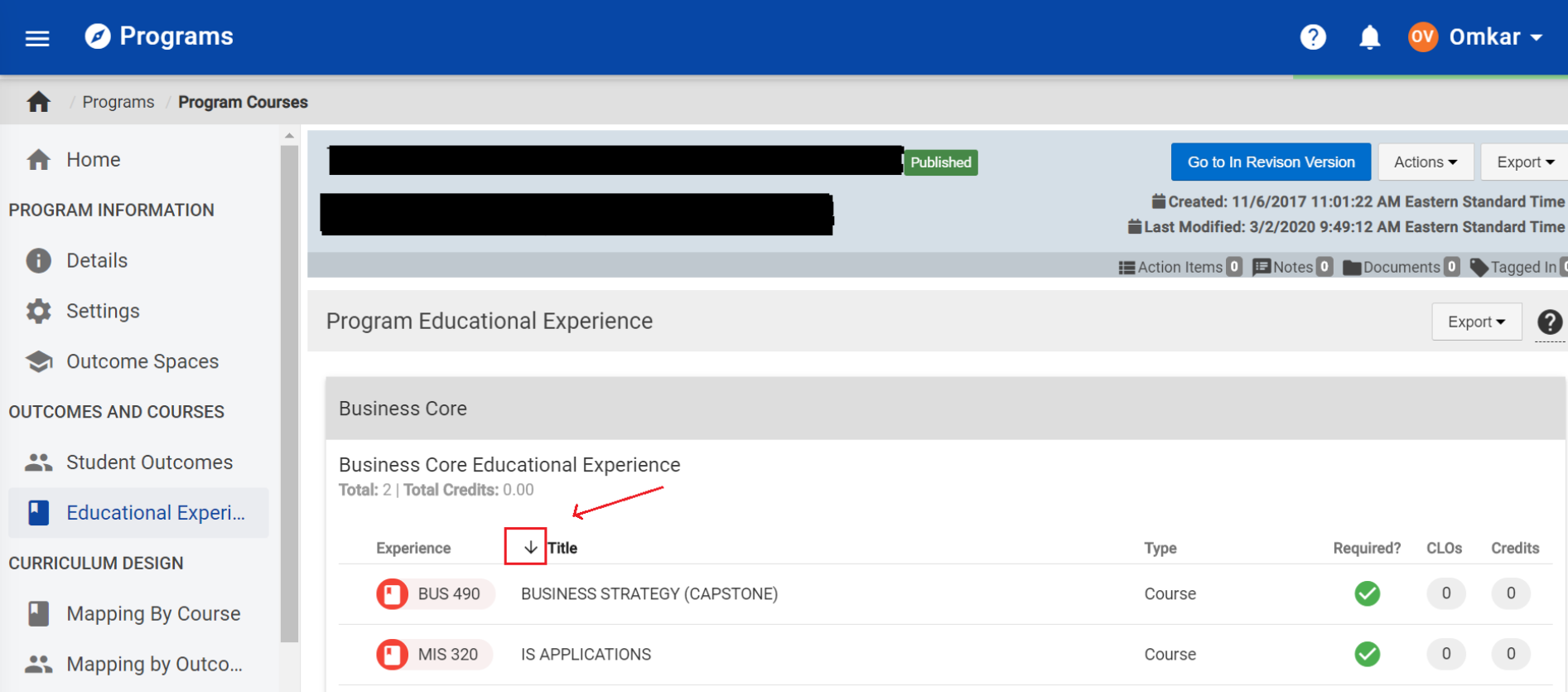Click the Business Core section header

point(945,409)
